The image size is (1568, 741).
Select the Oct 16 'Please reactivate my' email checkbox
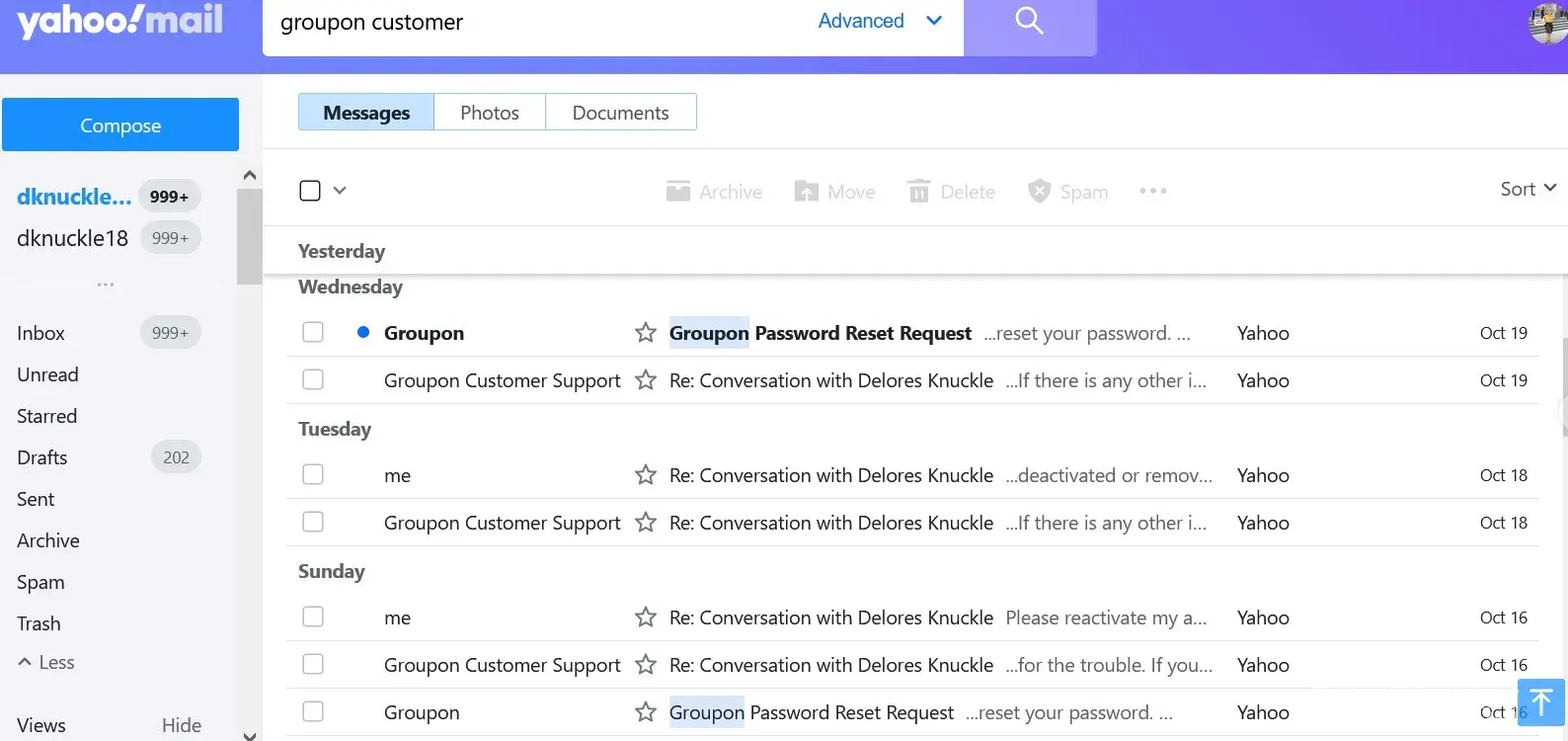pos(313,617)
